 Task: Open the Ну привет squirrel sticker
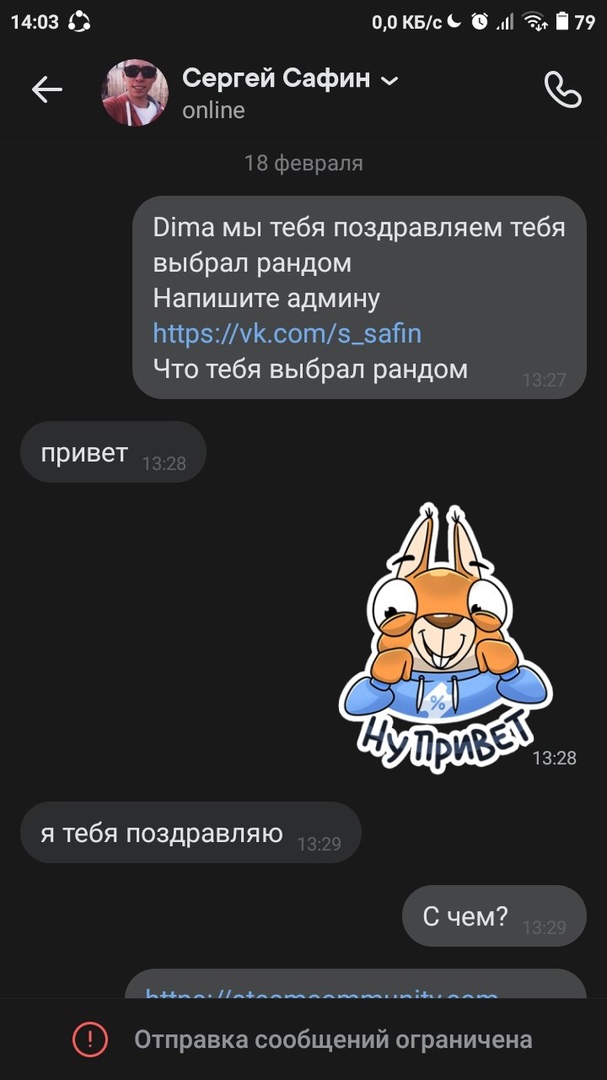(446, 636)
